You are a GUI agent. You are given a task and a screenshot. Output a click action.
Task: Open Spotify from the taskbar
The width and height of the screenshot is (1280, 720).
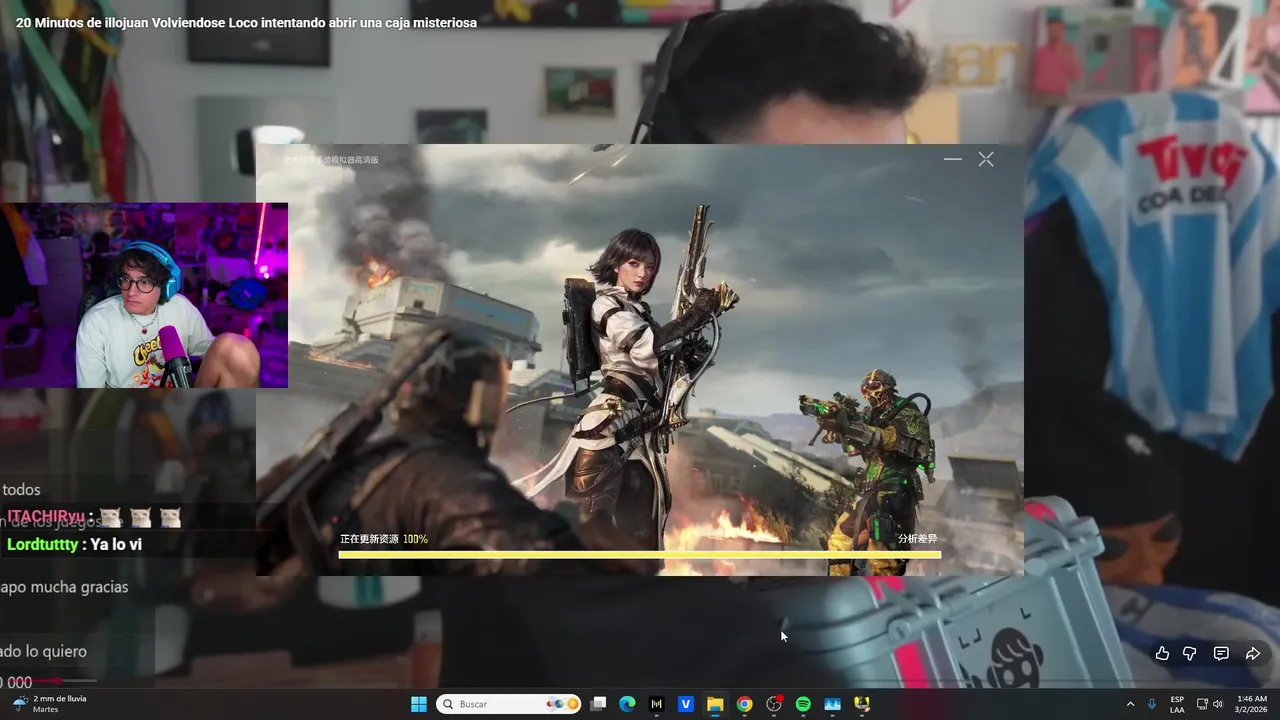click(x=803, y=704)
